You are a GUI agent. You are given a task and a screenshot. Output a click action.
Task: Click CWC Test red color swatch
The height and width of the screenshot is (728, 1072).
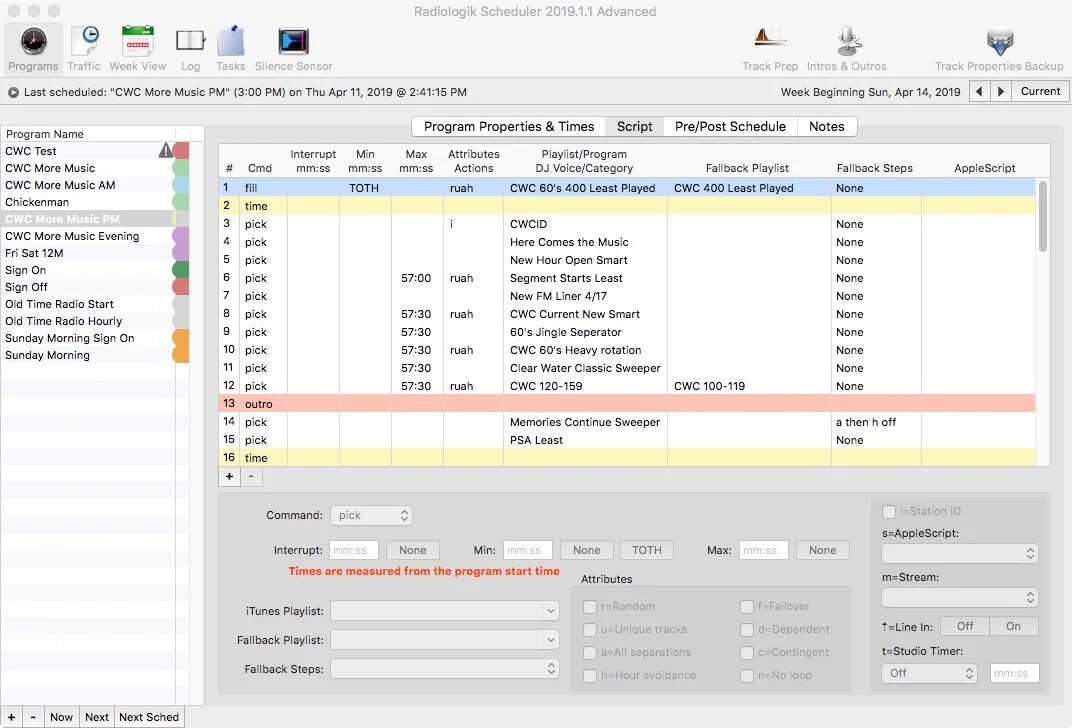point(180,150)
